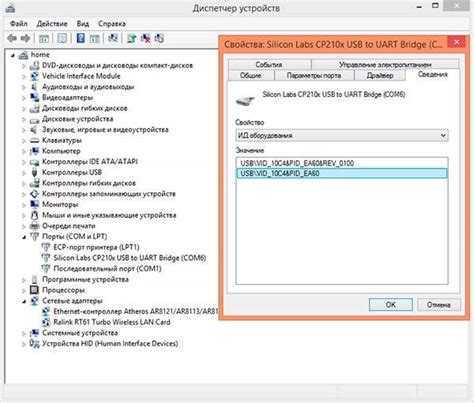This screenshot has height=403, width=474.
Task: Minimize the Диспетчер устройств window
Action: [x=419, y=7]
